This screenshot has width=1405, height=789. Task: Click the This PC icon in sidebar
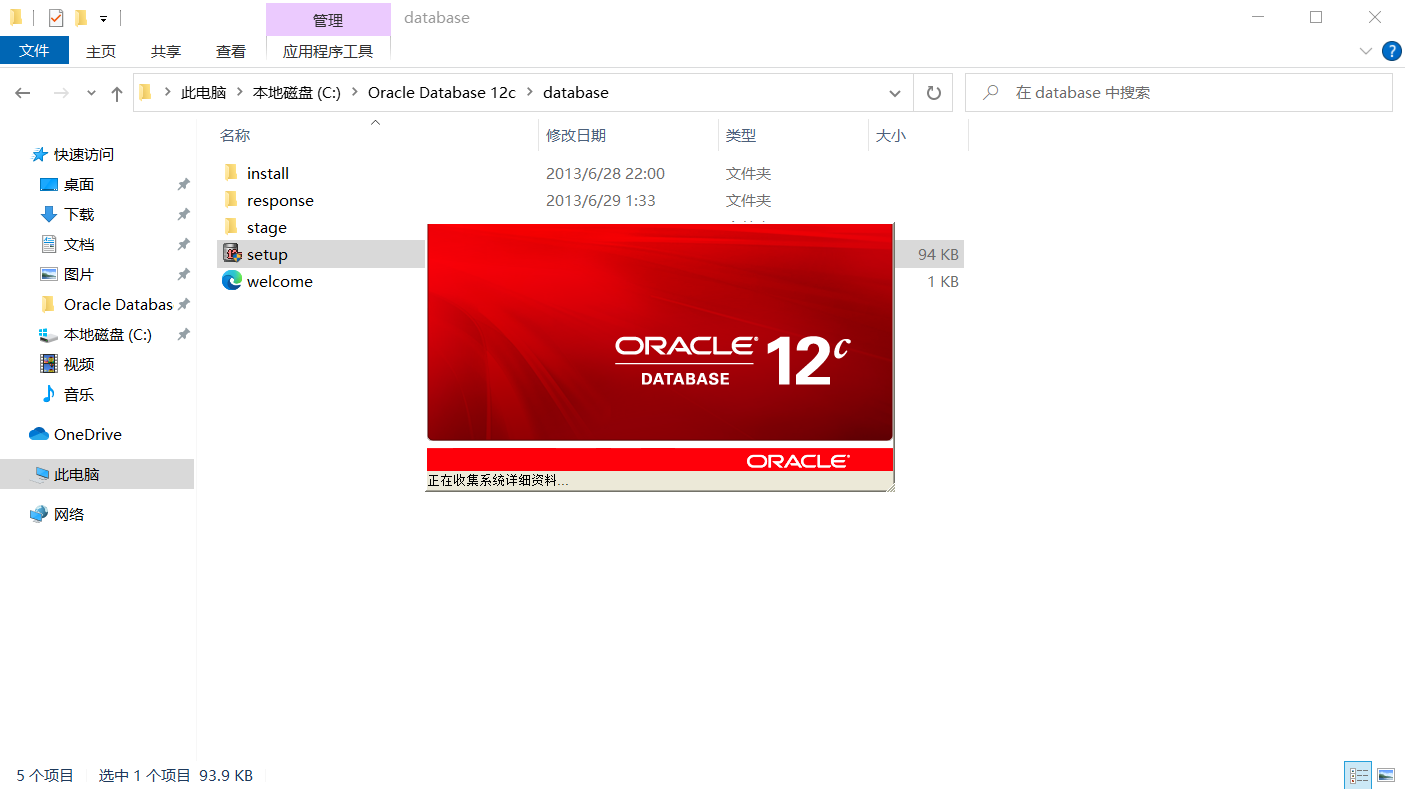tap(40, 474)
